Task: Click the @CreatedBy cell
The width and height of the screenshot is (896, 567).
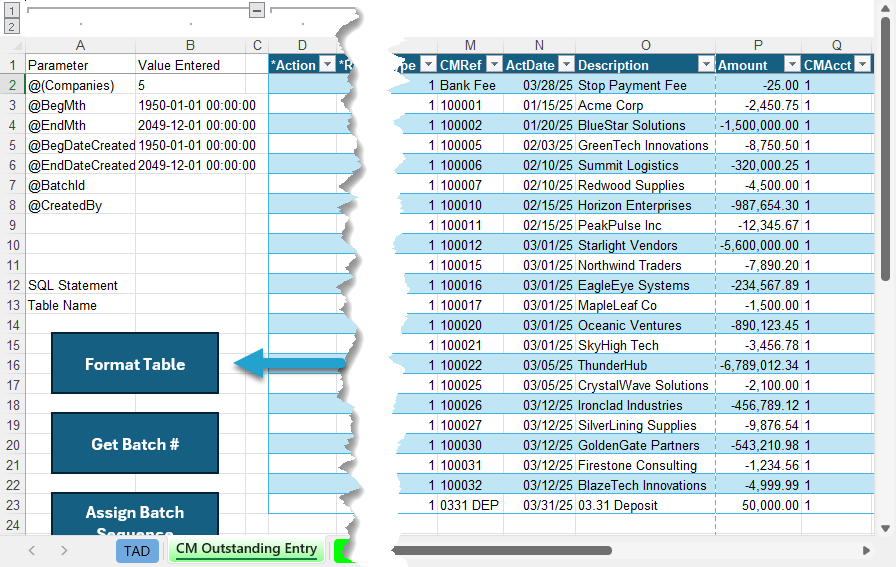Action: (81, 205)
